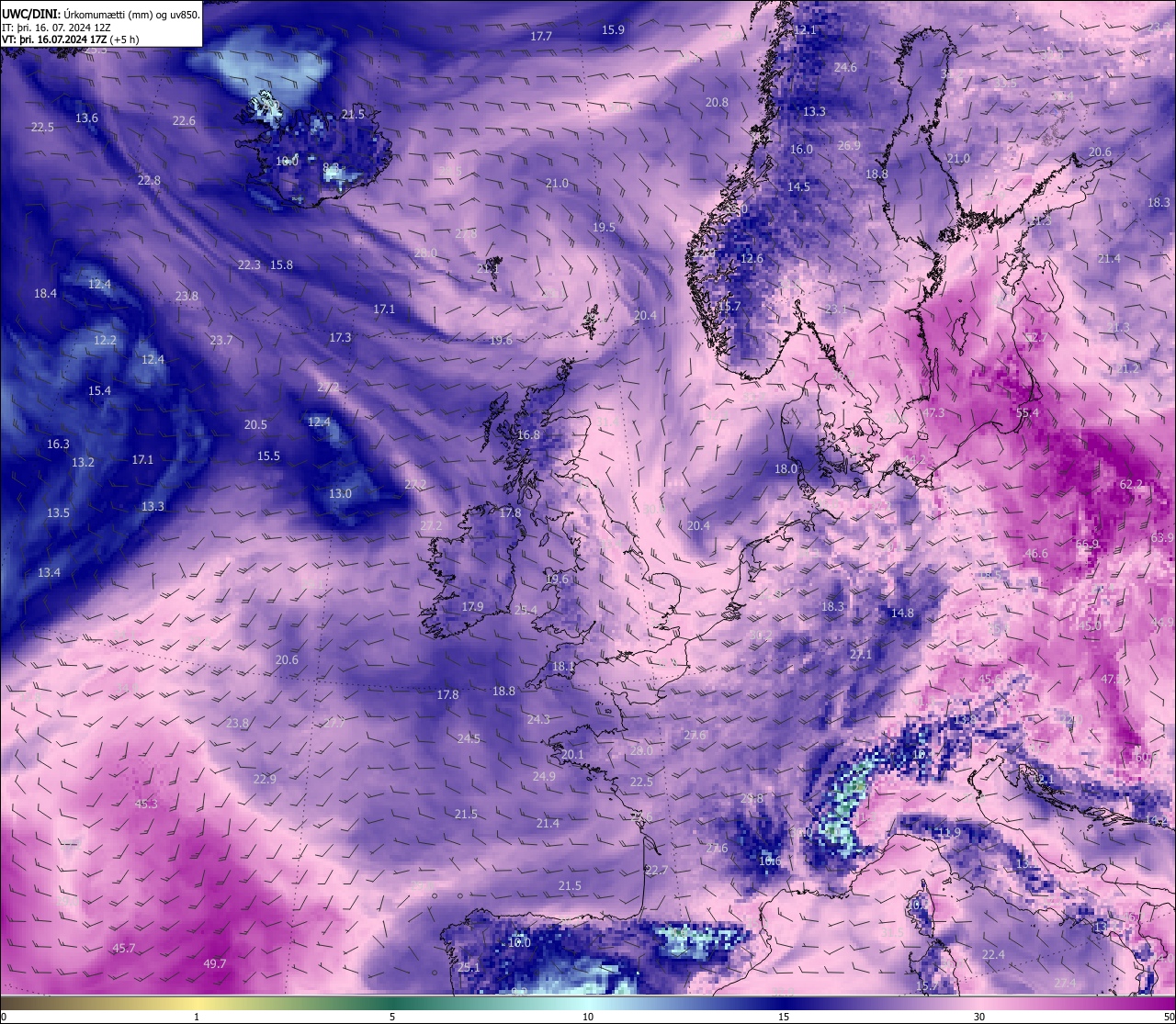Pick the 20.5 value label
Image resolution: width=1176 pixels, height=1024 pixels.
tap(255, 425)
